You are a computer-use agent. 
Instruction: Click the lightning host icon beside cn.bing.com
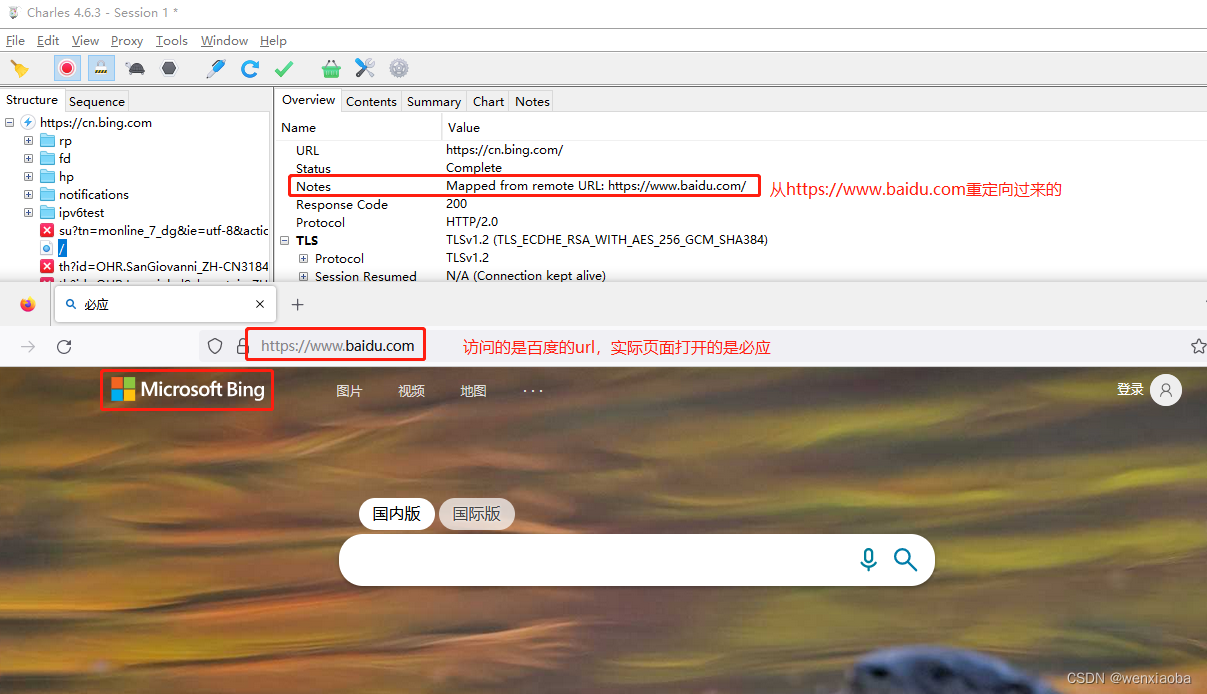point(28,123)
